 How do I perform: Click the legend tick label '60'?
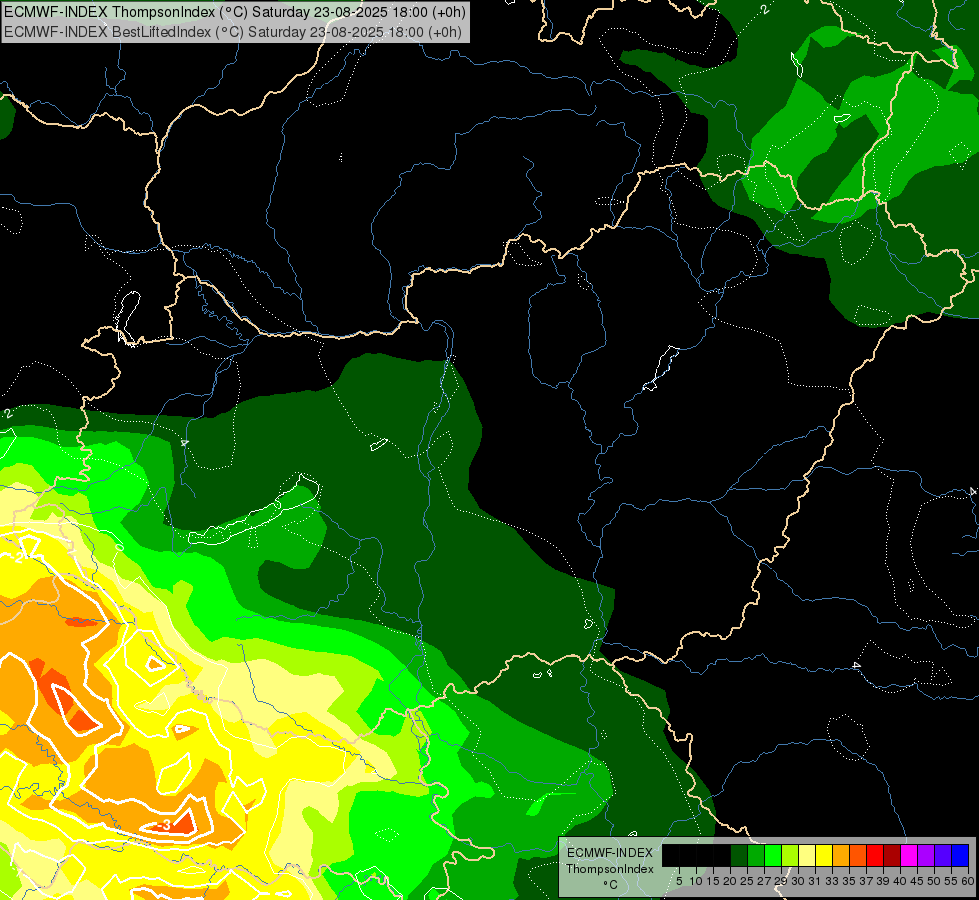pos(968,881)
